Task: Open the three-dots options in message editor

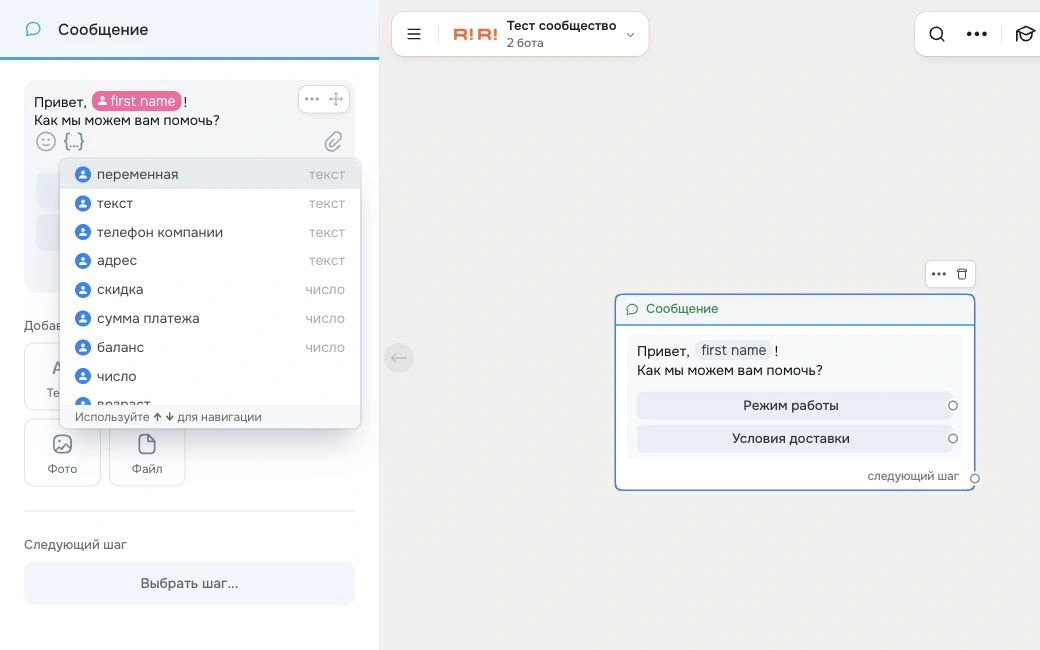Action: click(x=312, y=99)
